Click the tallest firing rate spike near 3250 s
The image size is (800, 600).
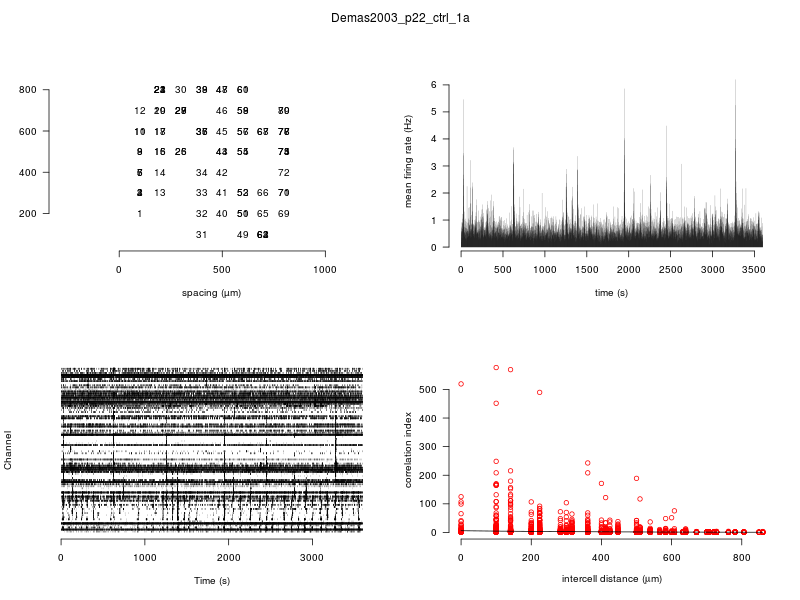[735, 81]
